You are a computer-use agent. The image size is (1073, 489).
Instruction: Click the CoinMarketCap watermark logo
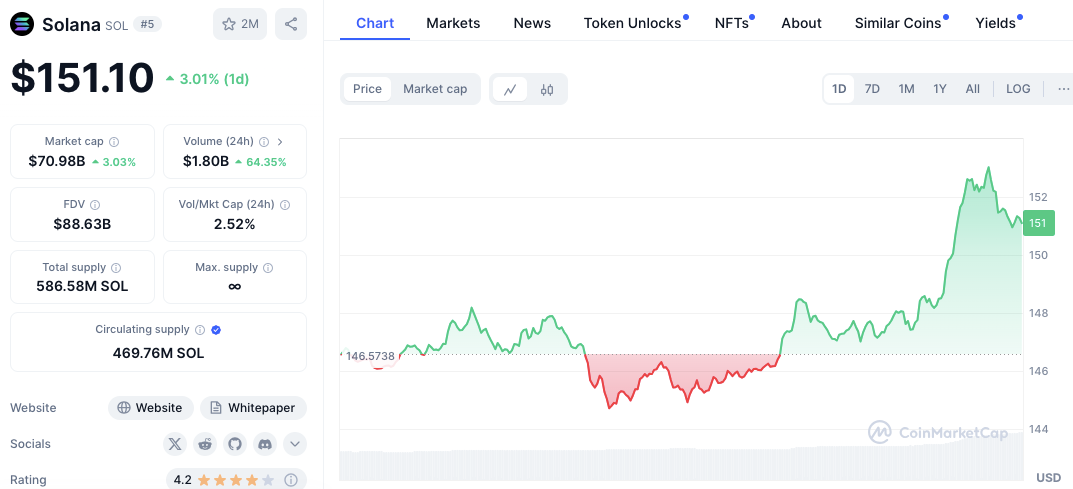[x=938, y=432]
